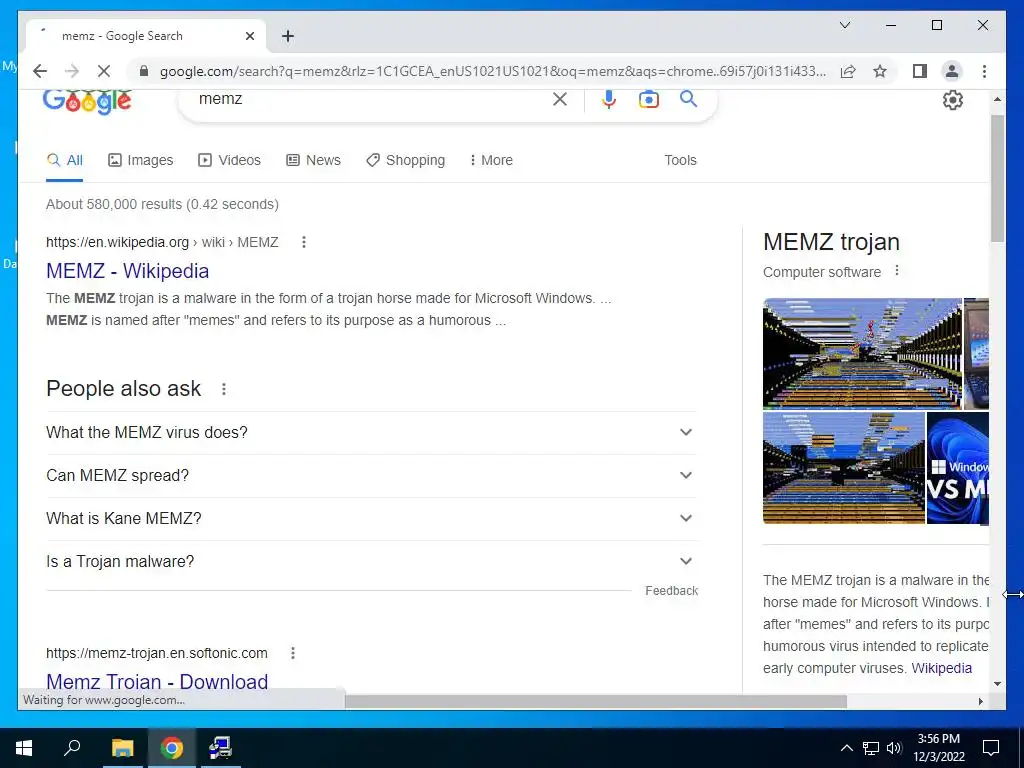The width and height of the screenshot is (1024, 768).
Task: Open the network status tray icon
Action: coord(871,748)
